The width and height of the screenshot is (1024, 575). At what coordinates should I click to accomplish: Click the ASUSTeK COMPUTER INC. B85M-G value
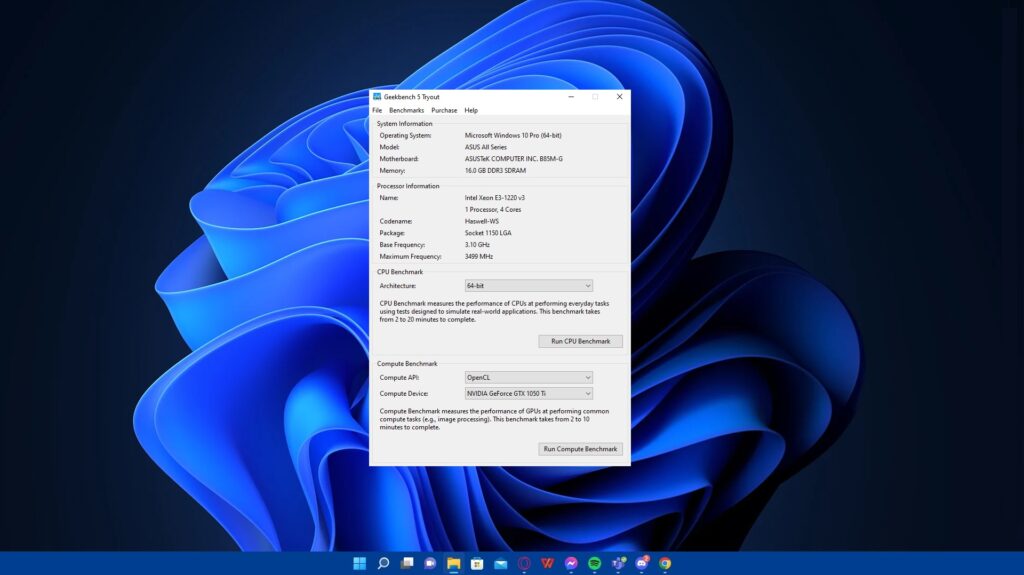coord(513,159)
